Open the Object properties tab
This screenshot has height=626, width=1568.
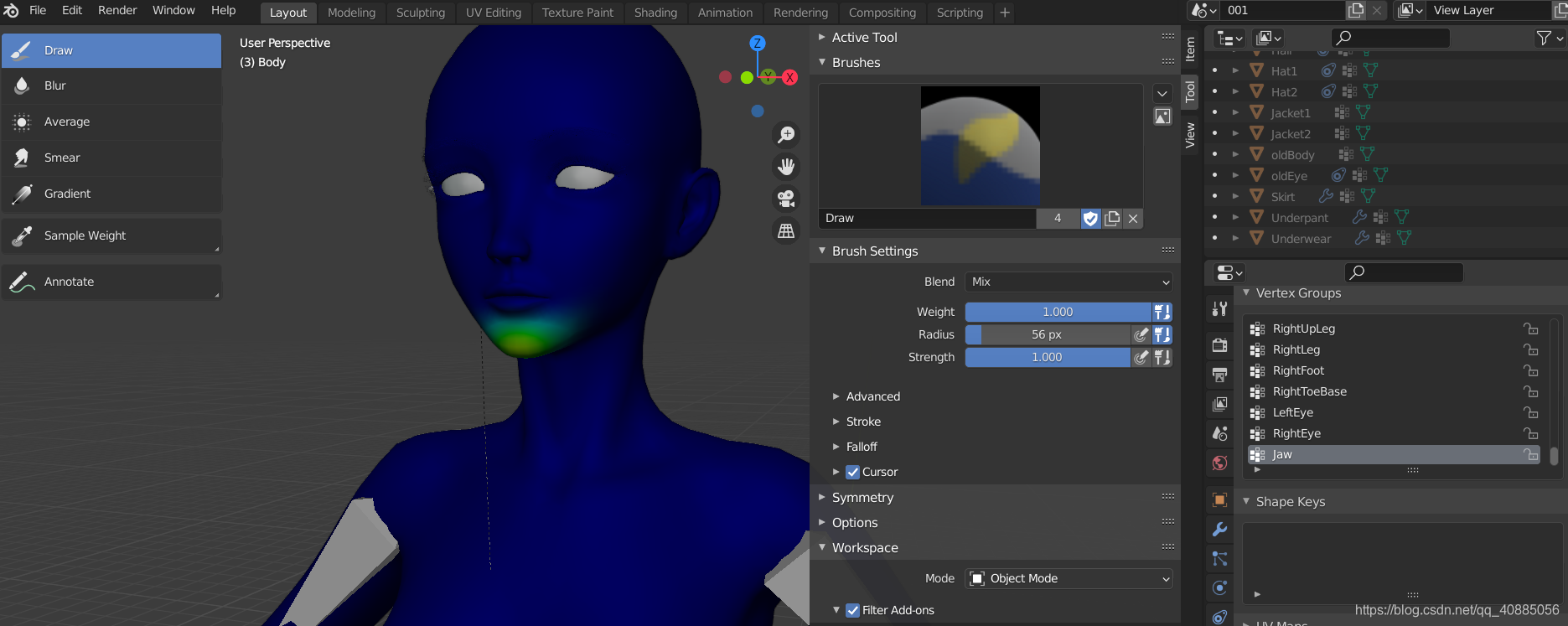tap(1219, 499)
